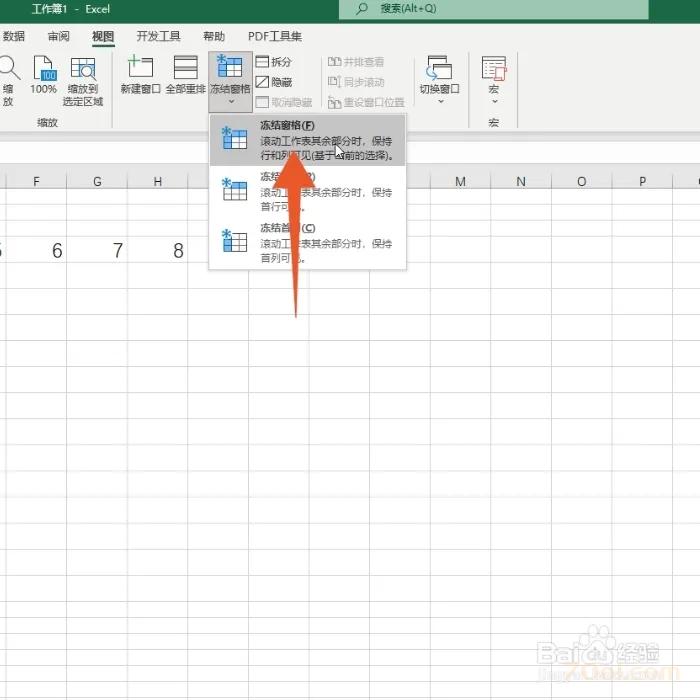Open the Macros (宏) dropdown
The height and width of the screenshot is (700, 700).
coord(494,81)
